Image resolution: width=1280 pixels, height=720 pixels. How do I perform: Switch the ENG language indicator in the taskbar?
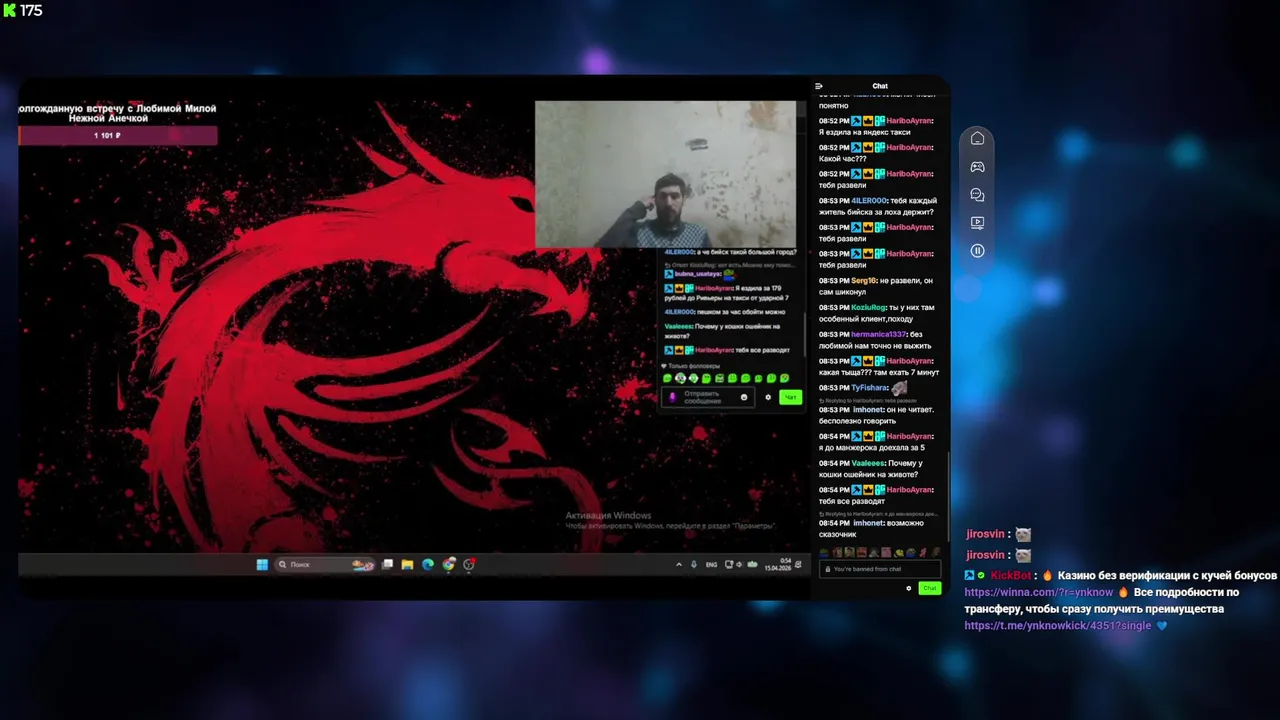coord(712,565)
